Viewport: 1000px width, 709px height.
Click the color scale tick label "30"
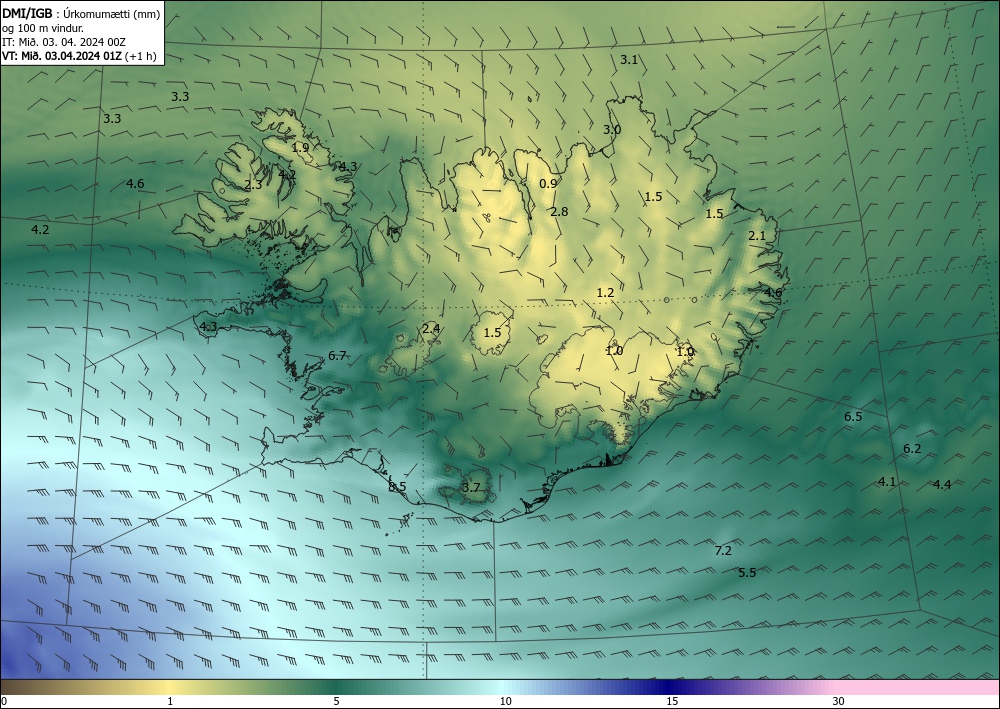[x=839, y=701]
